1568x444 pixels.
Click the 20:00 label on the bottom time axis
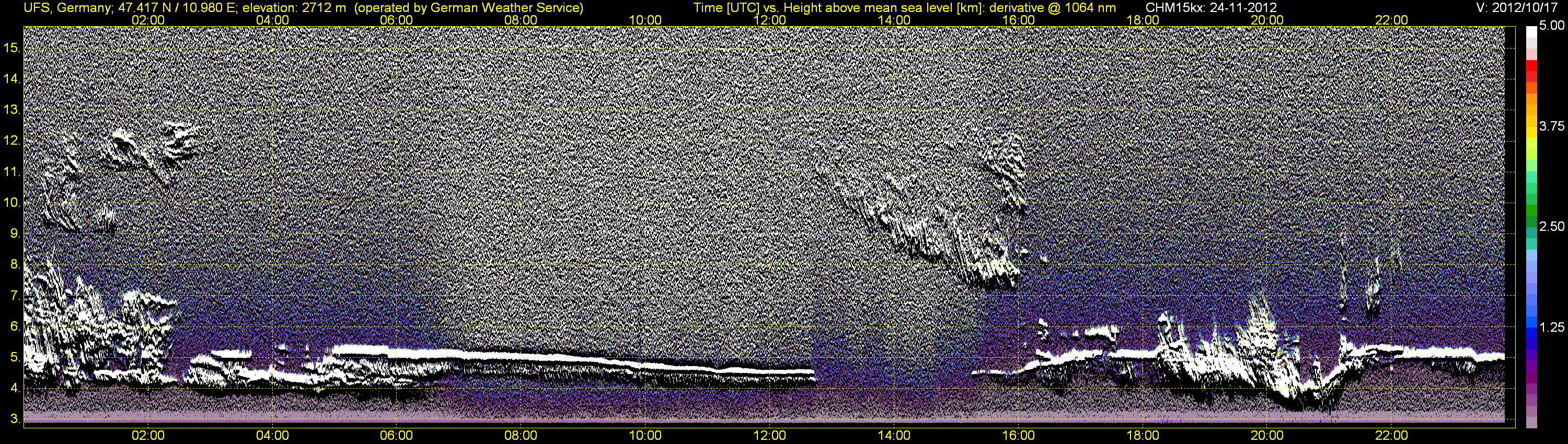click(1267, 436)
